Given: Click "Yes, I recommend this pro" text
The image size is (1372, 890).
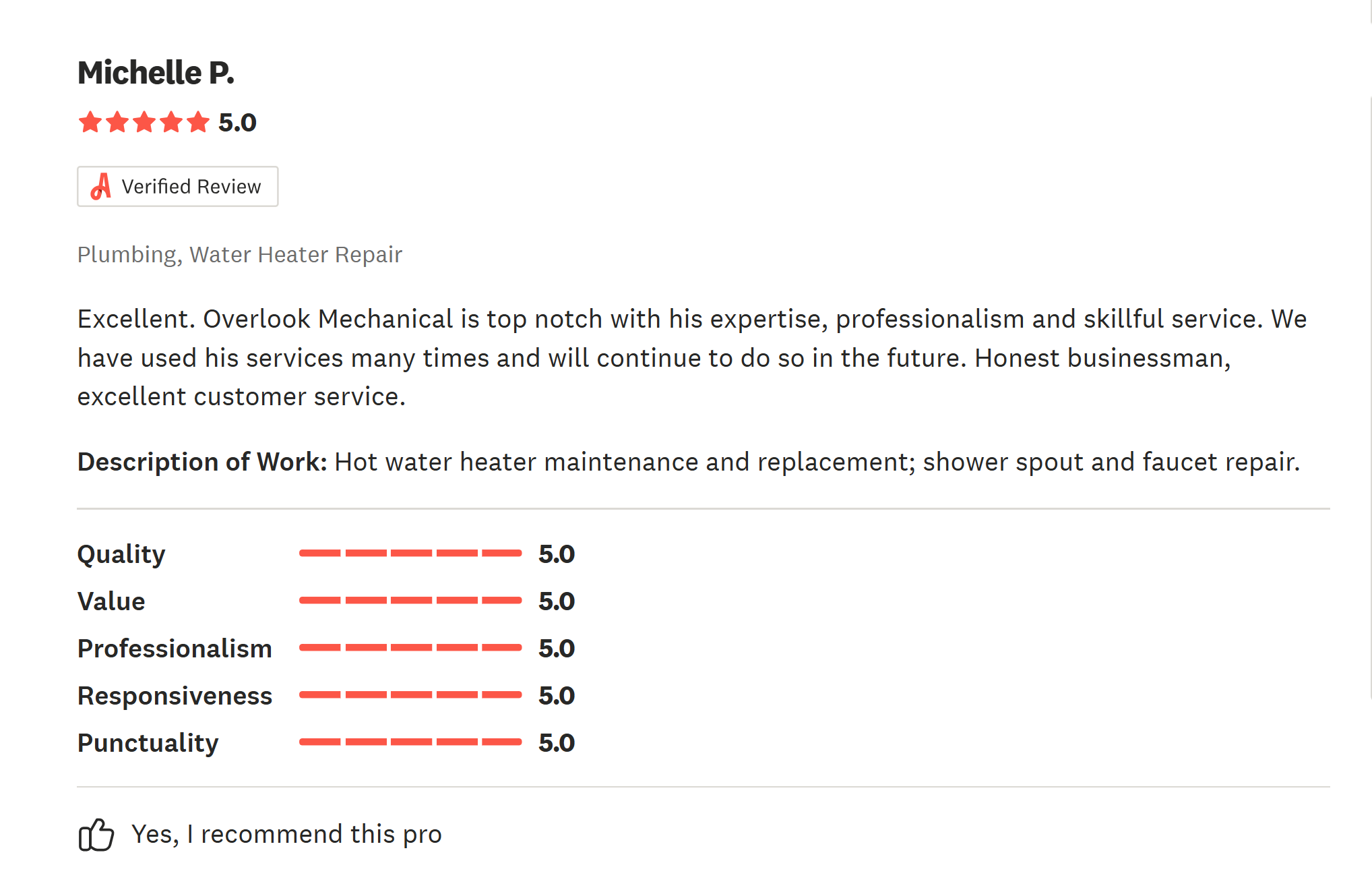Looking at the screenshot, I should pyautogui.click(x=286, y=835).
